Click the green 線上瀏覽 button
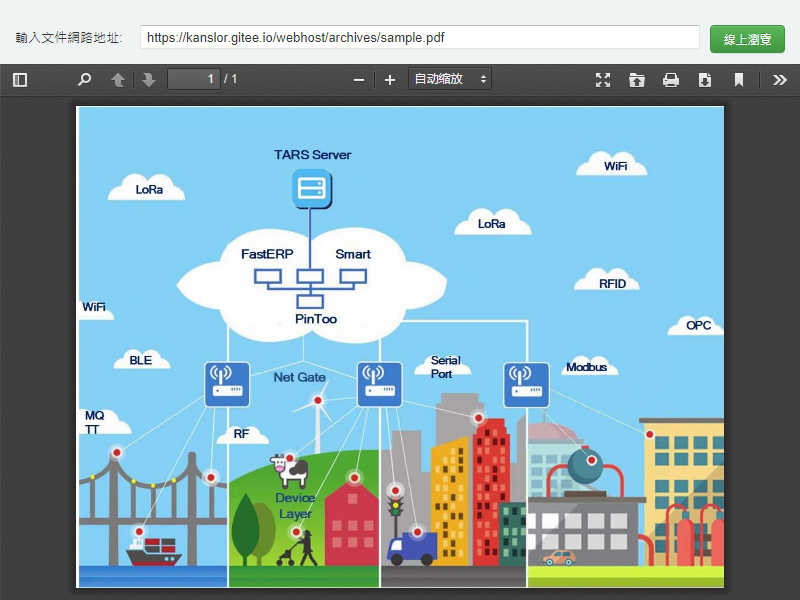Viewport: 800px width, 600px height. [747, 39]
